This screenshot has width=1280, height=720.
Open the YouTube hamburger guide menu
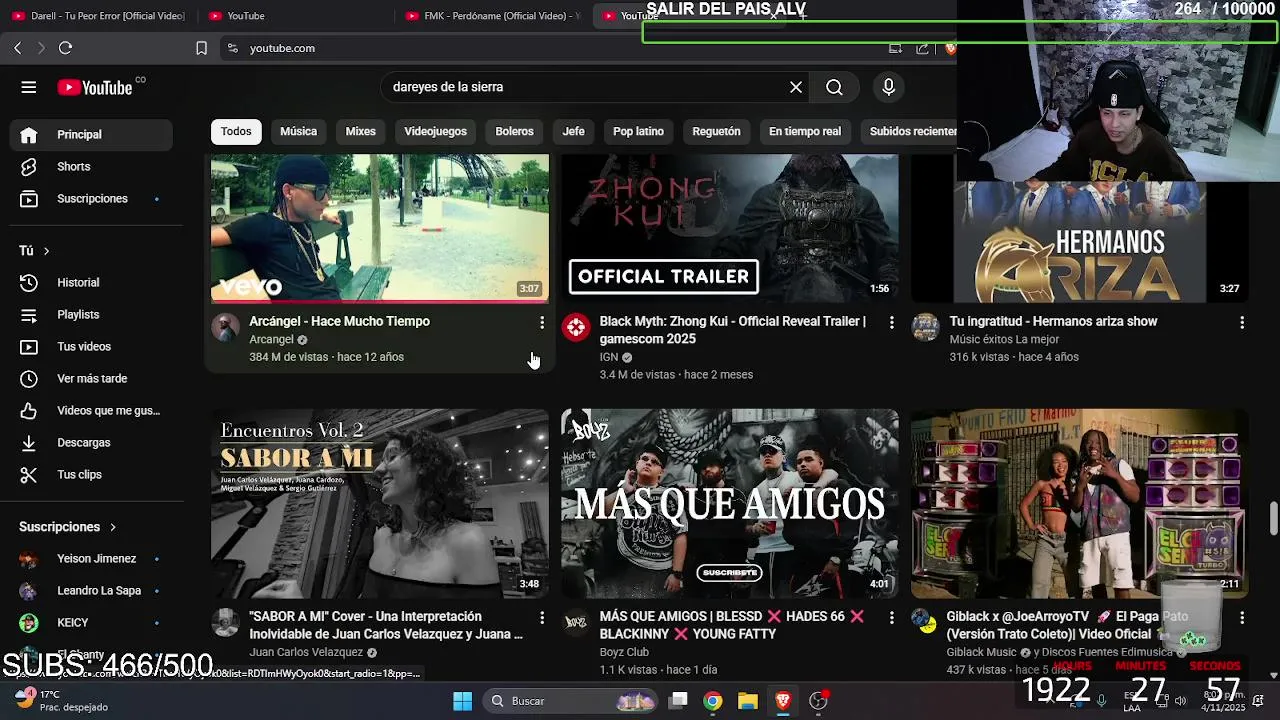(29, 87)
